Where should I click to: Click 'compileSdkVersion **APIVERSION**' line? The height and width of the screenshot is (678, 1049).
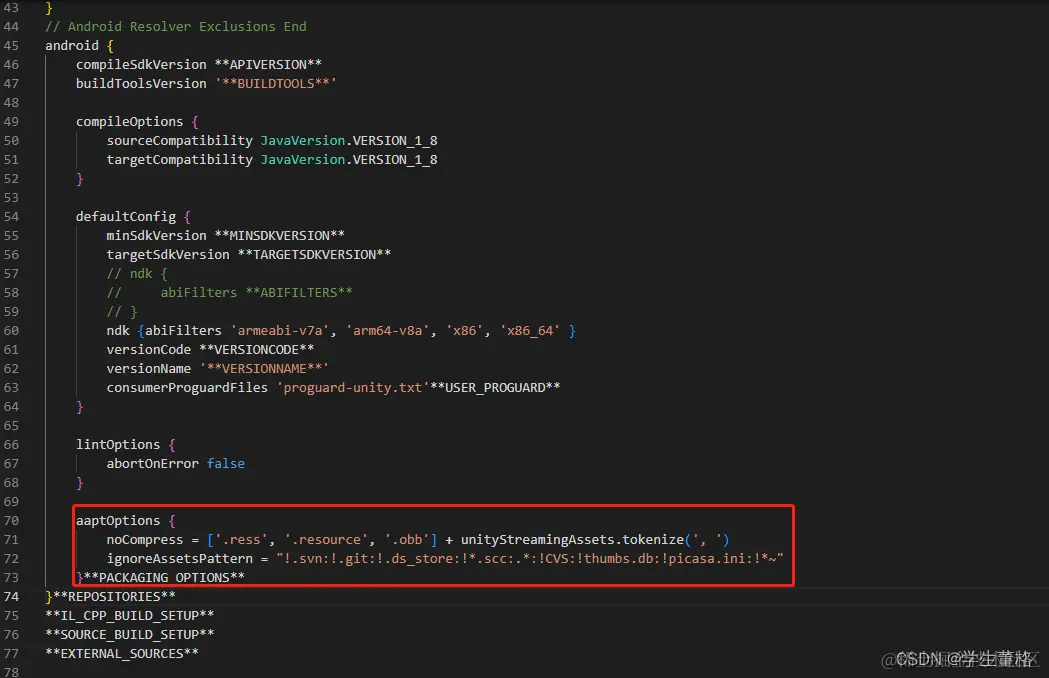point(199,64)
